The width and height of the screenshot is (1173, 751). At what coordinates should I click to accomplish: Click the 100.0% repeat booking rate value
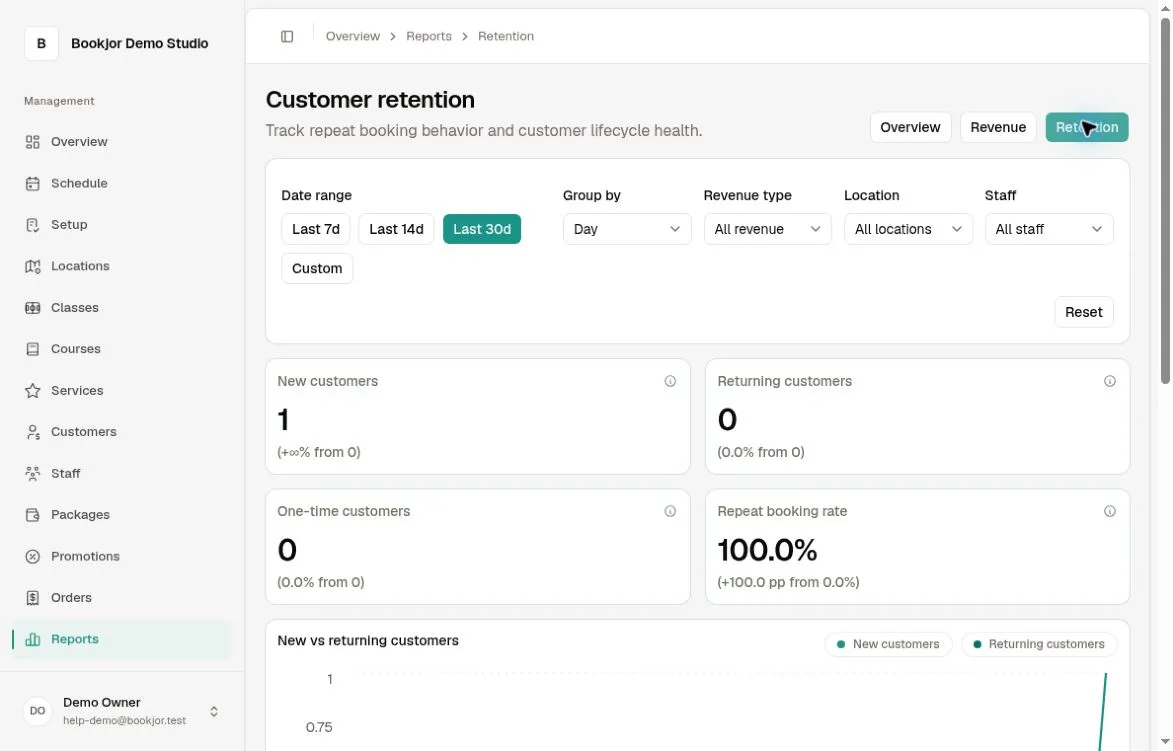click(x=768, y=550)
